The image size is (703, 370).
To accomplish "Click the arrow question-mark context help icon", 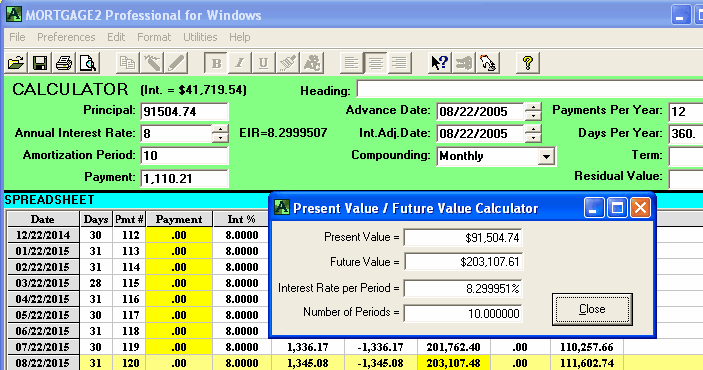I will [x=439, y=63].
